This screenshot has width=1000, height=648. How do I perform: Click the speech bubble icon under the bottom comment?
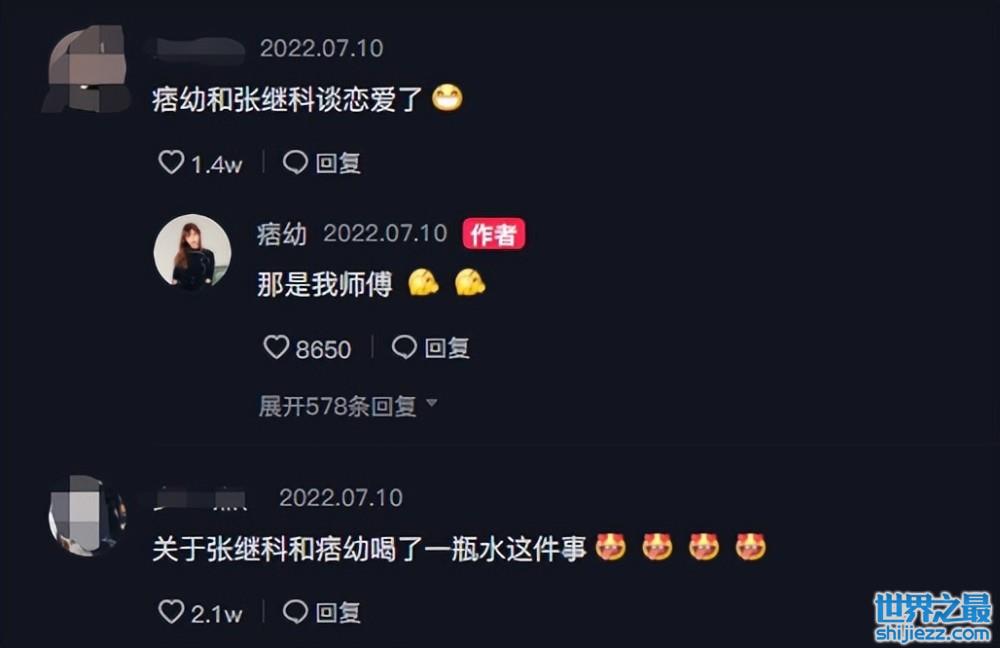tap(295, 612)
